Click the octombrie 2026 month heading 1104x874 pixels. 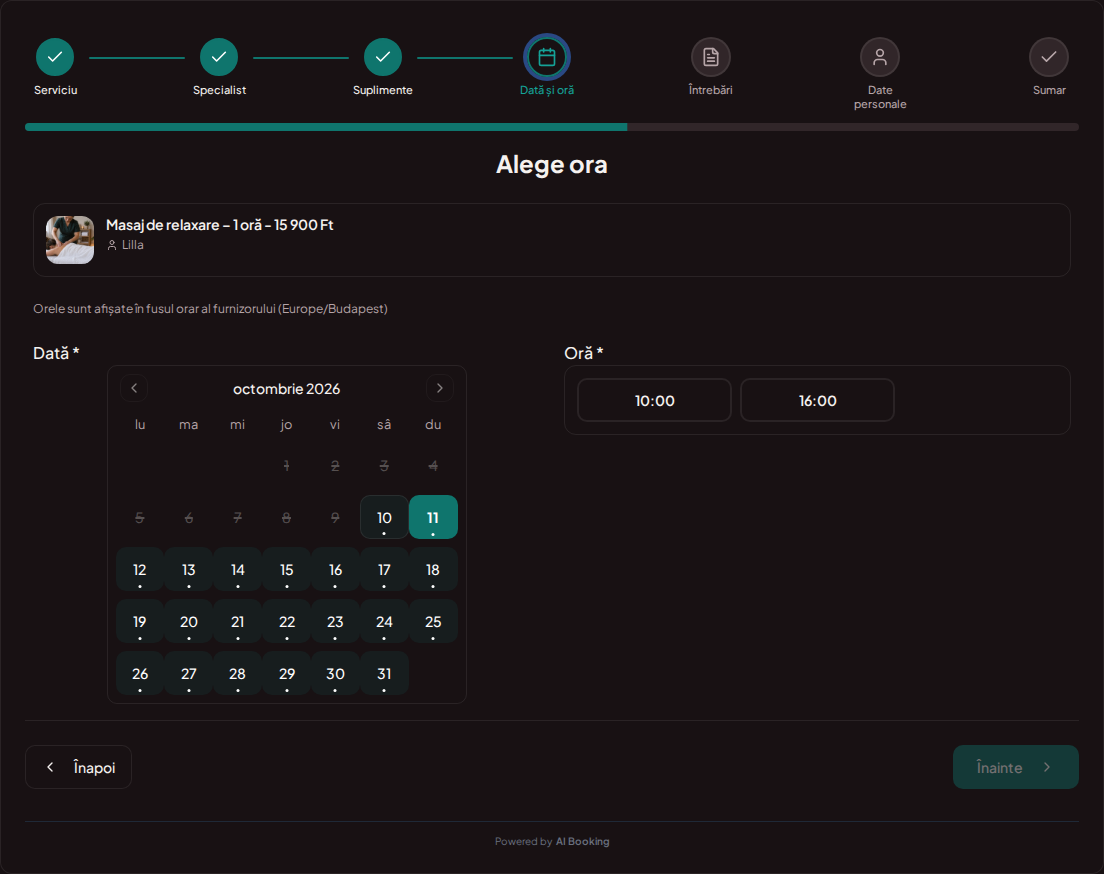click(287, 389)
